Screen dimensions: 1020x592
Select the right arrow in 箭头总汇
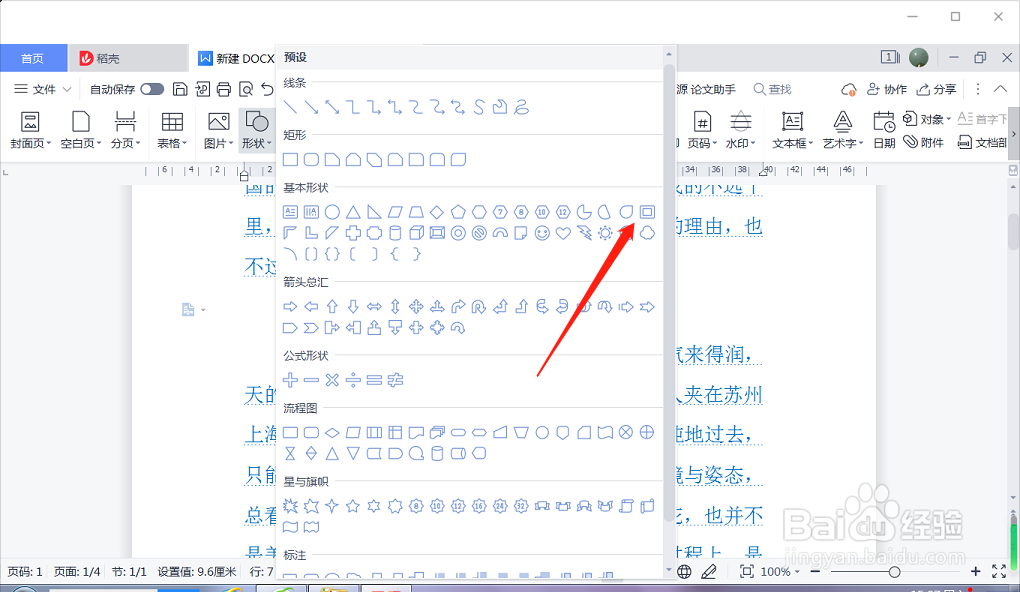coord(291,307)
